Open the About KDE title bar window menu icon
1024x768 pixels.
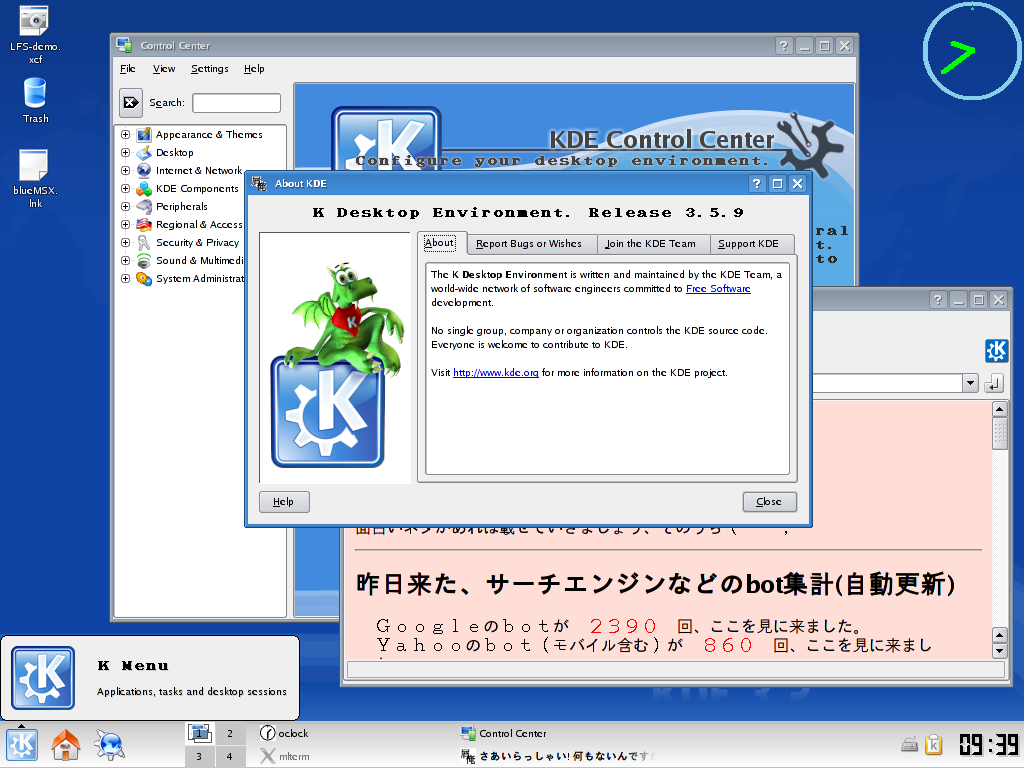point(259,184)
